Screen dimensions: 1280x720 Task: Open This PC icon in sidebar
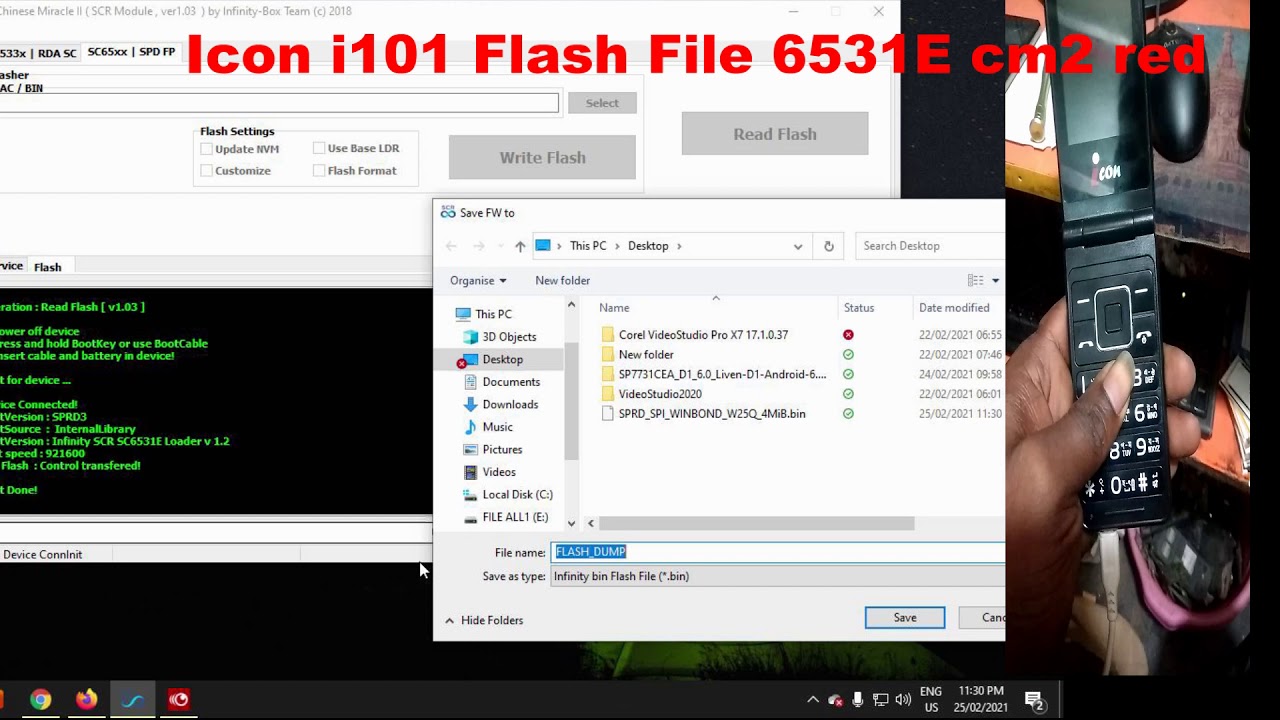(463, 314)
